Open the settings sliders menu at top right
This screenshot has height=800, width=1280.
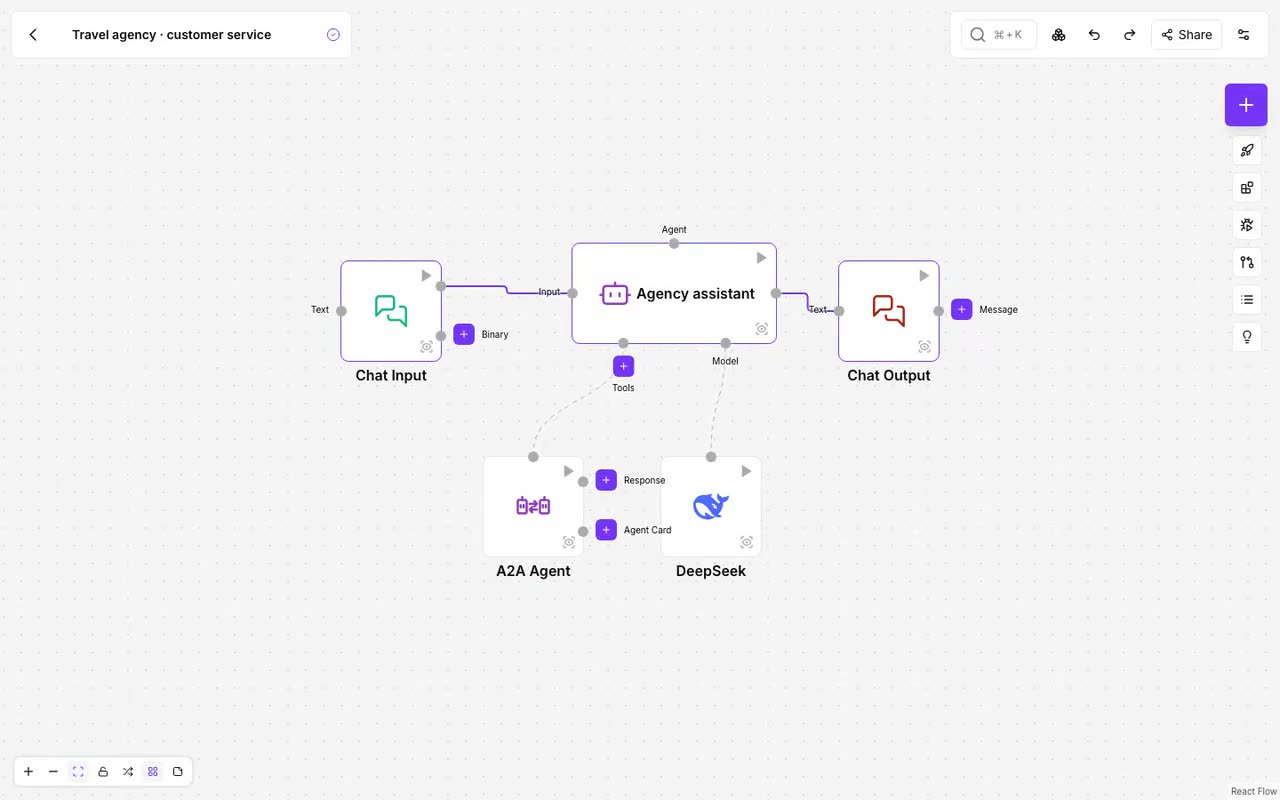[x=1244, y=35]
